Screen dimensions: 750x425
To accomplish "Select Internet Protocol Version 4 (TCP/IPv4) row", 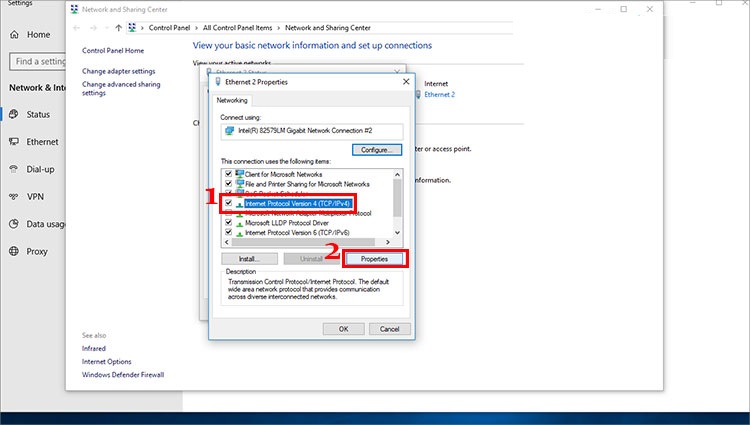I will (x=298, y=204).
